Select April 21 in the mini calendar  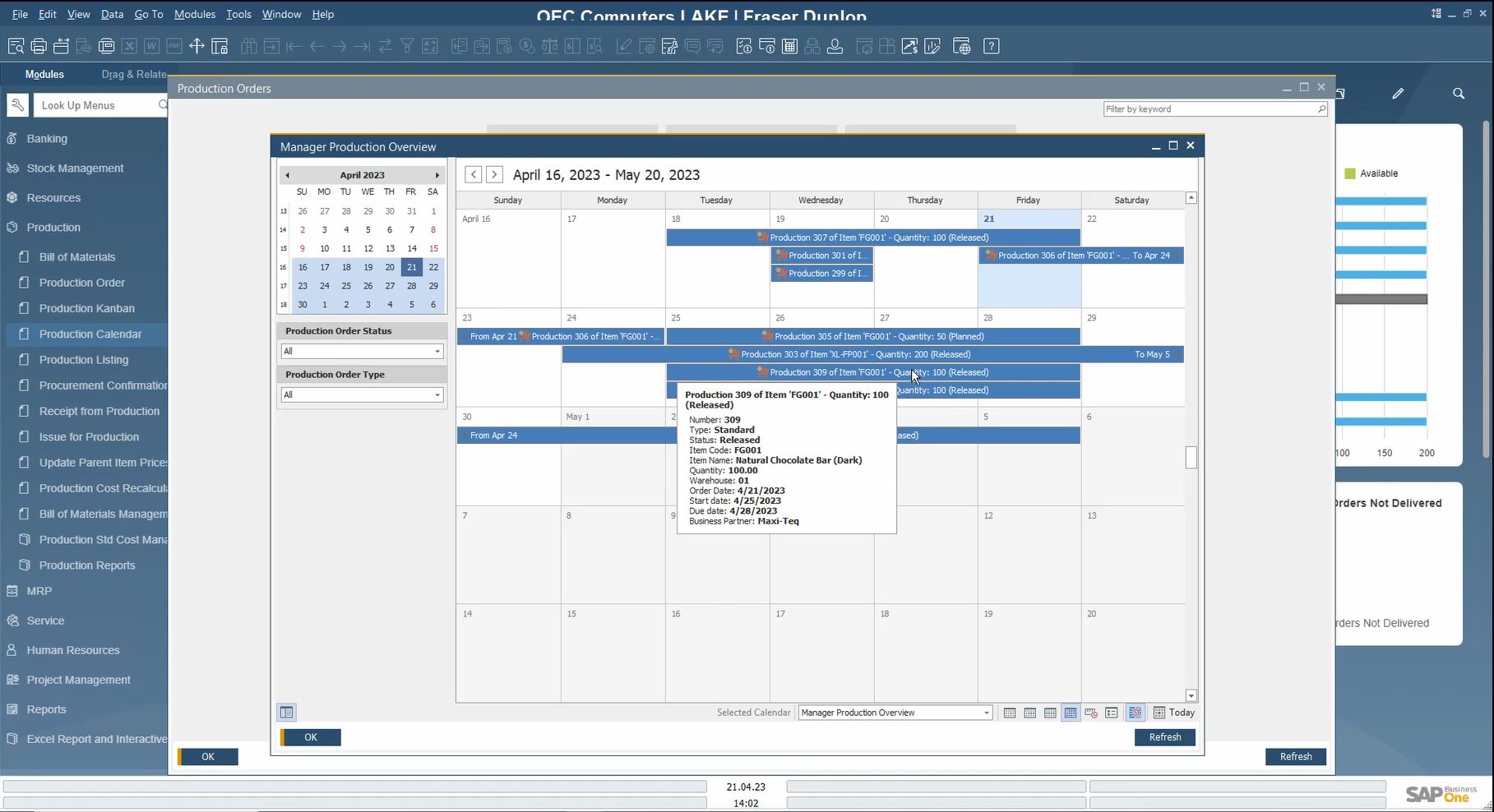[x=411, y=267]
